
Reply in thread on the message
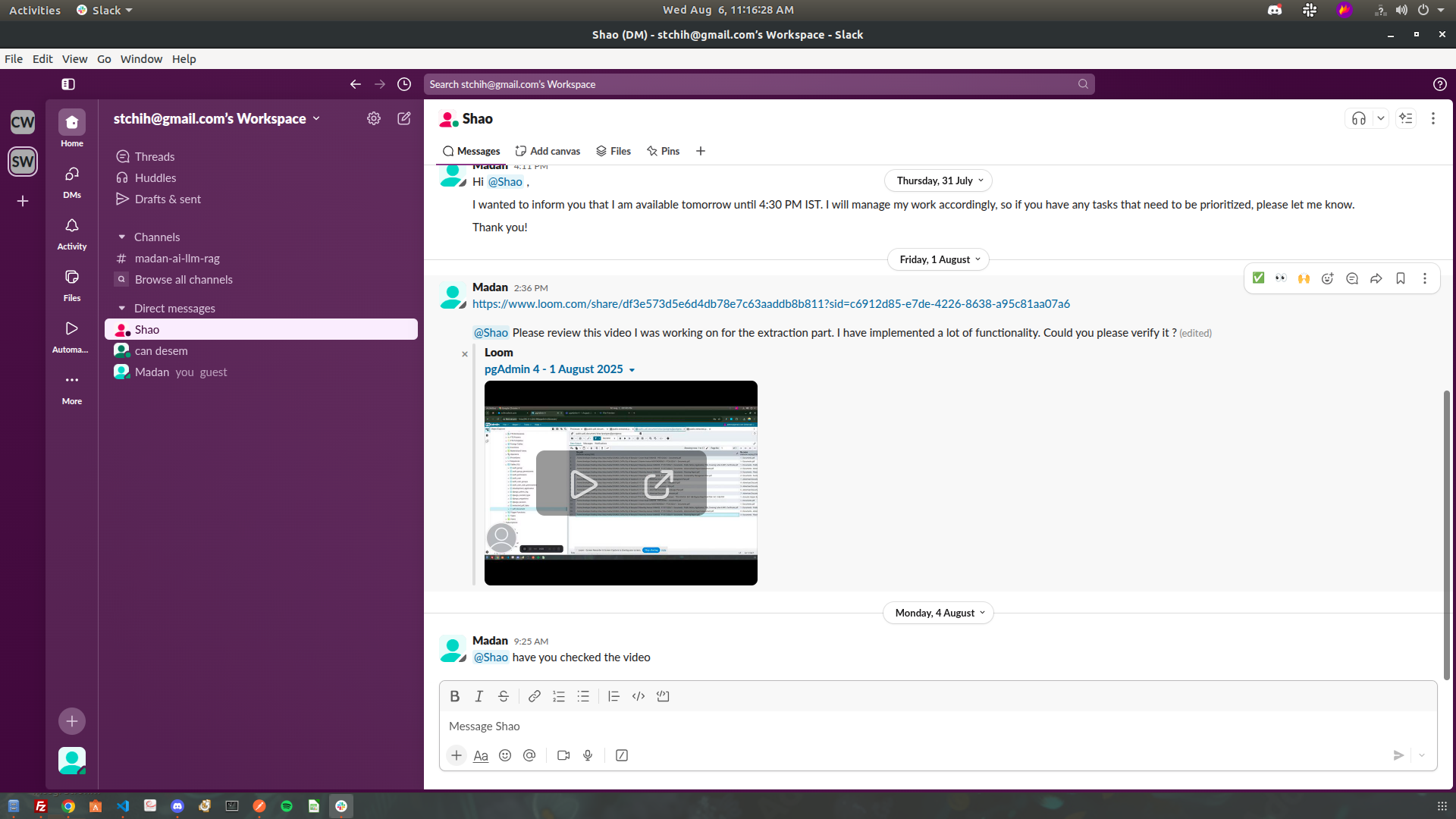coord(1352,278)
